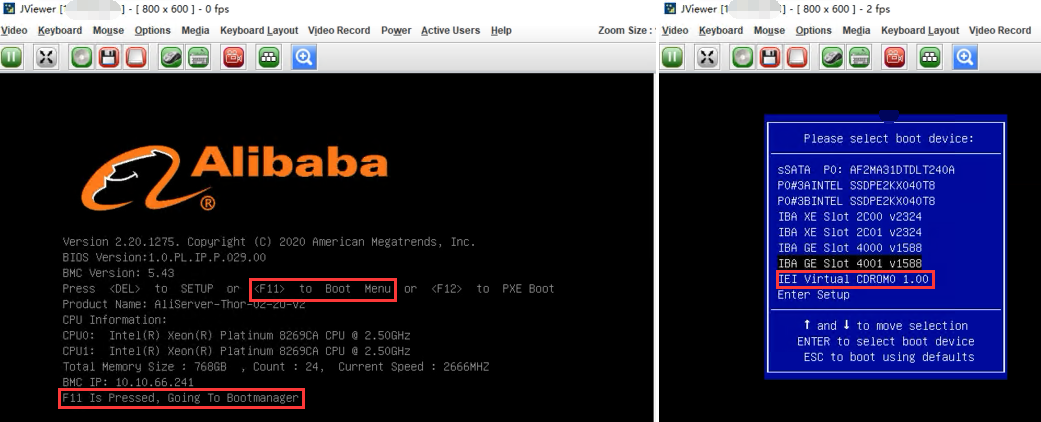Open CD/DVD media icon in left JViewer toolbar
Viewport: 1041px width, 422px height.
[82, 58]
